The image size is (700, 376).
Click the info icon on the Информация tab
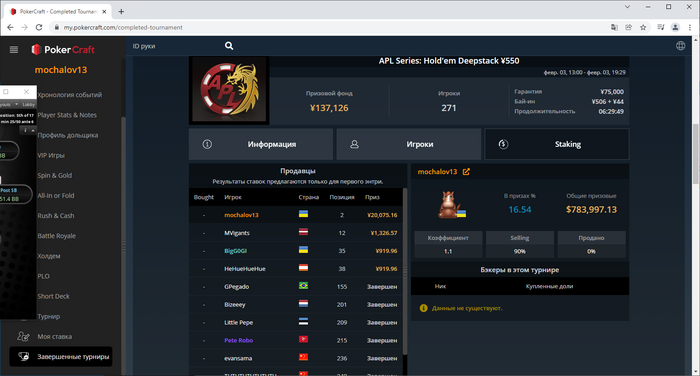click(207, 144)
